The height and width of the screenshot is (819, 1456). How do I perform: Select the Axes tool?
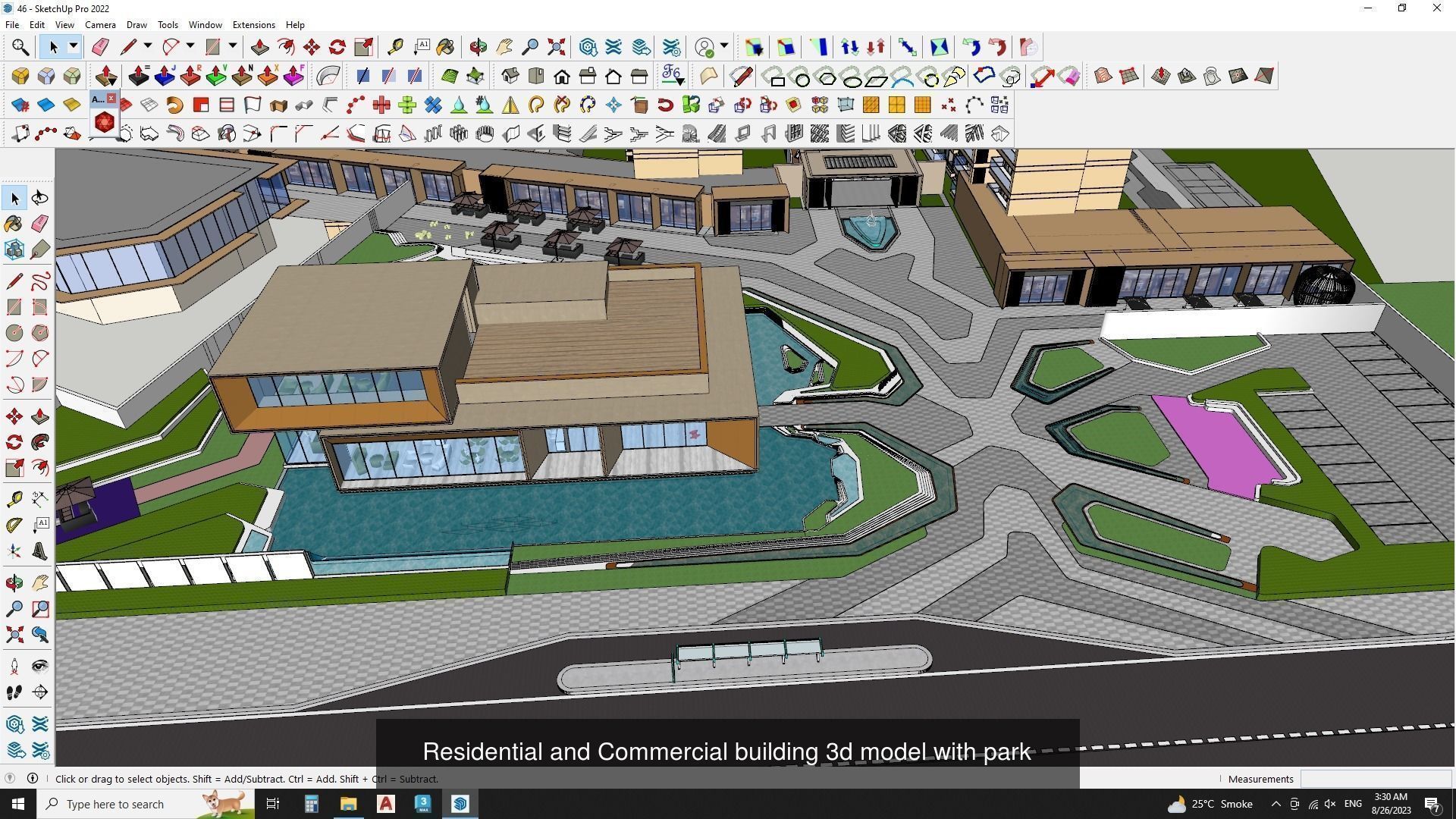(x=14, y=551)
